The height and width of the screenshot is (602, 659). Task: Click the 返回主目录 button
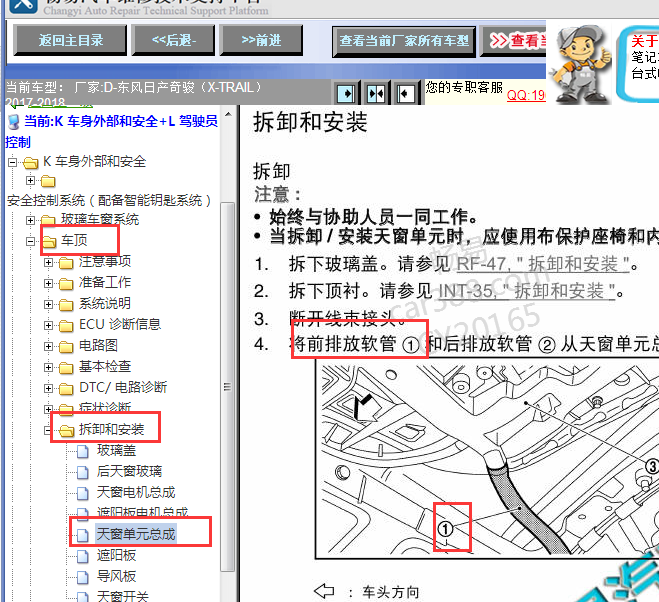pyautogui.click(x=70, y=40)
